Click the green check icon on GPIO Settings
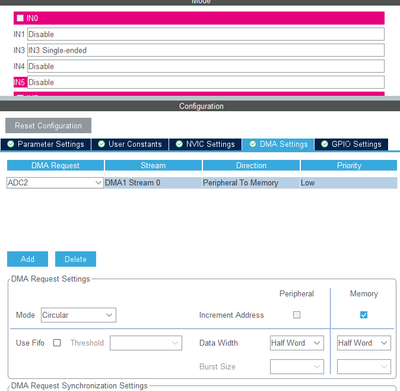The image size is (400, 391). click(x=324, y=144)
